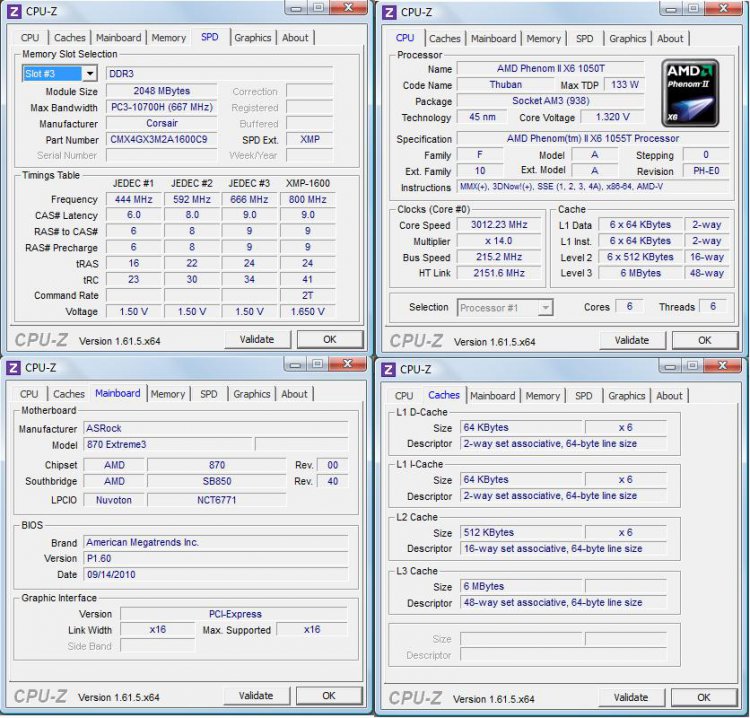This screenshot has width=750, height=718.
Task: Click OK in the ASRock mainboard window
Action: [x=329, y=696]
